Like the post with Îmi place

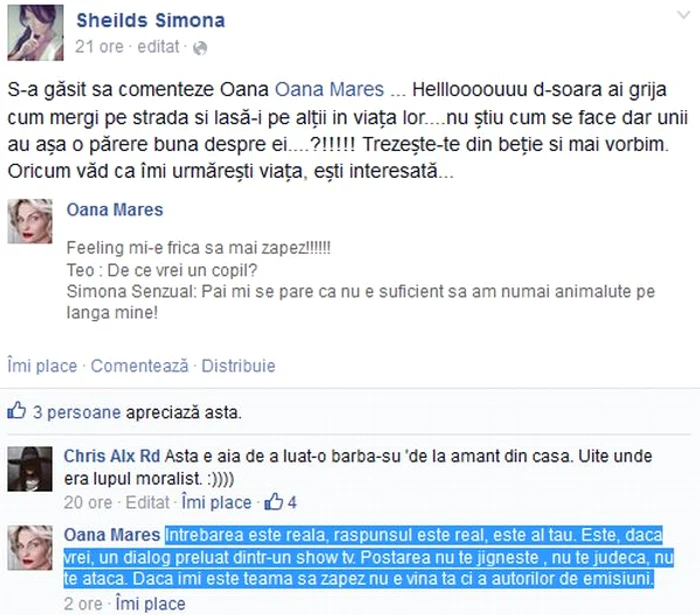[x=42, y=366]
